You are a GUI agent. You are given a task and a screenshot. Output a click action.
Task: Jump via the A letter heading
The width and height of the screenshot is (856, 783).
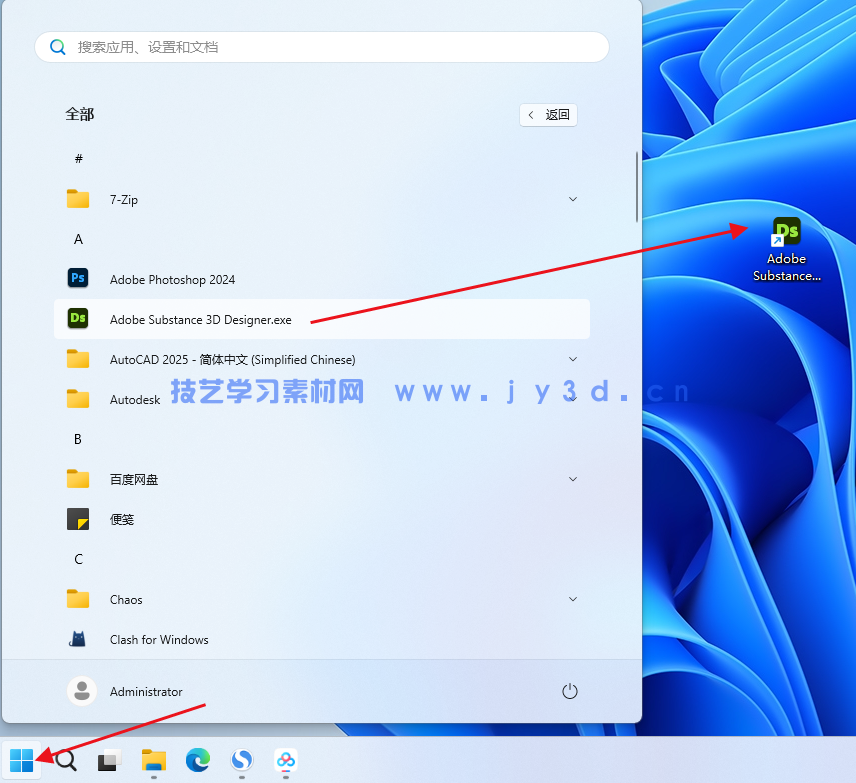(79, 239)
